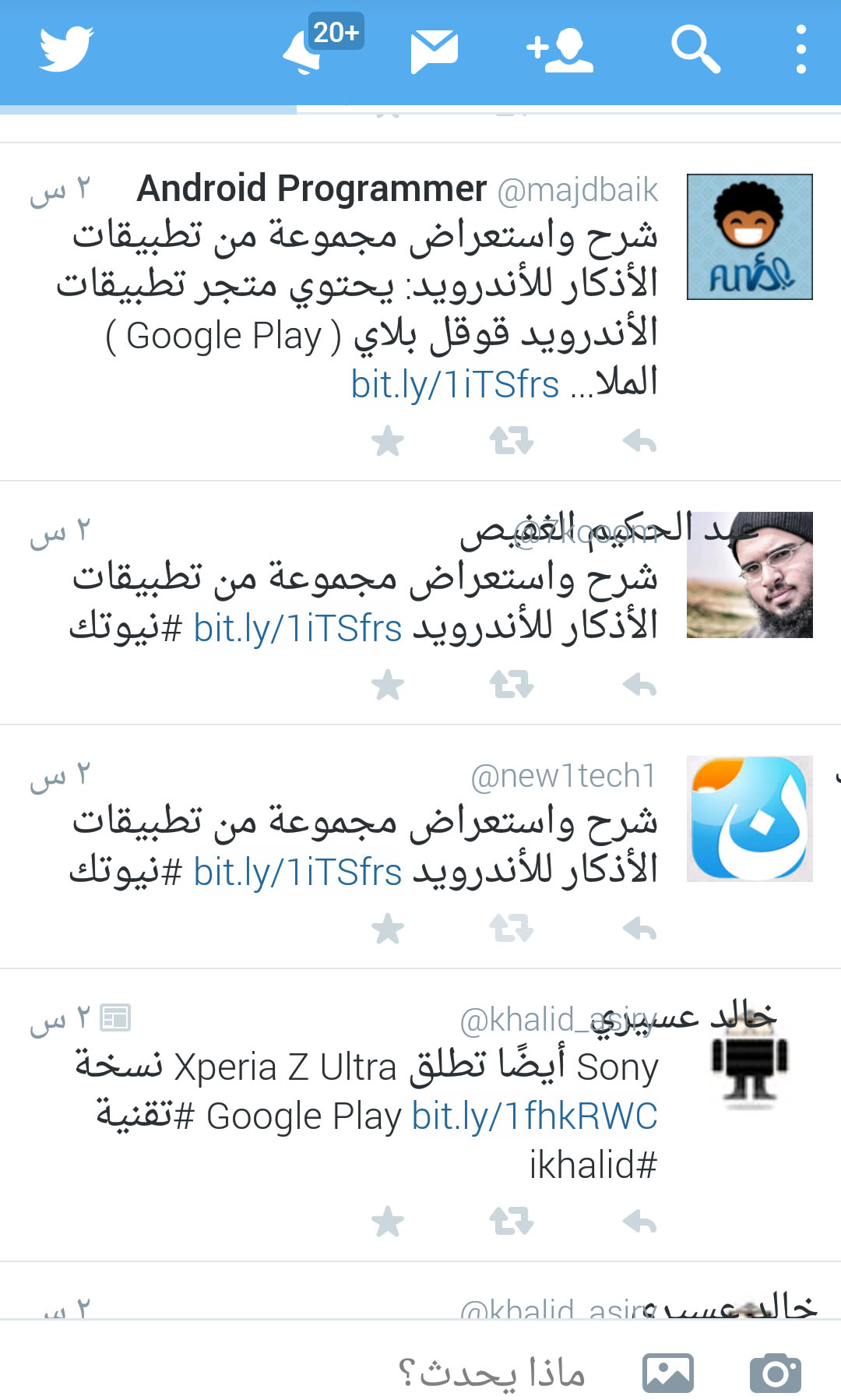This screenshot has height=1400, width=841.
Task: Favorite the Android Programmer tweet
Action: click(388, 441)
